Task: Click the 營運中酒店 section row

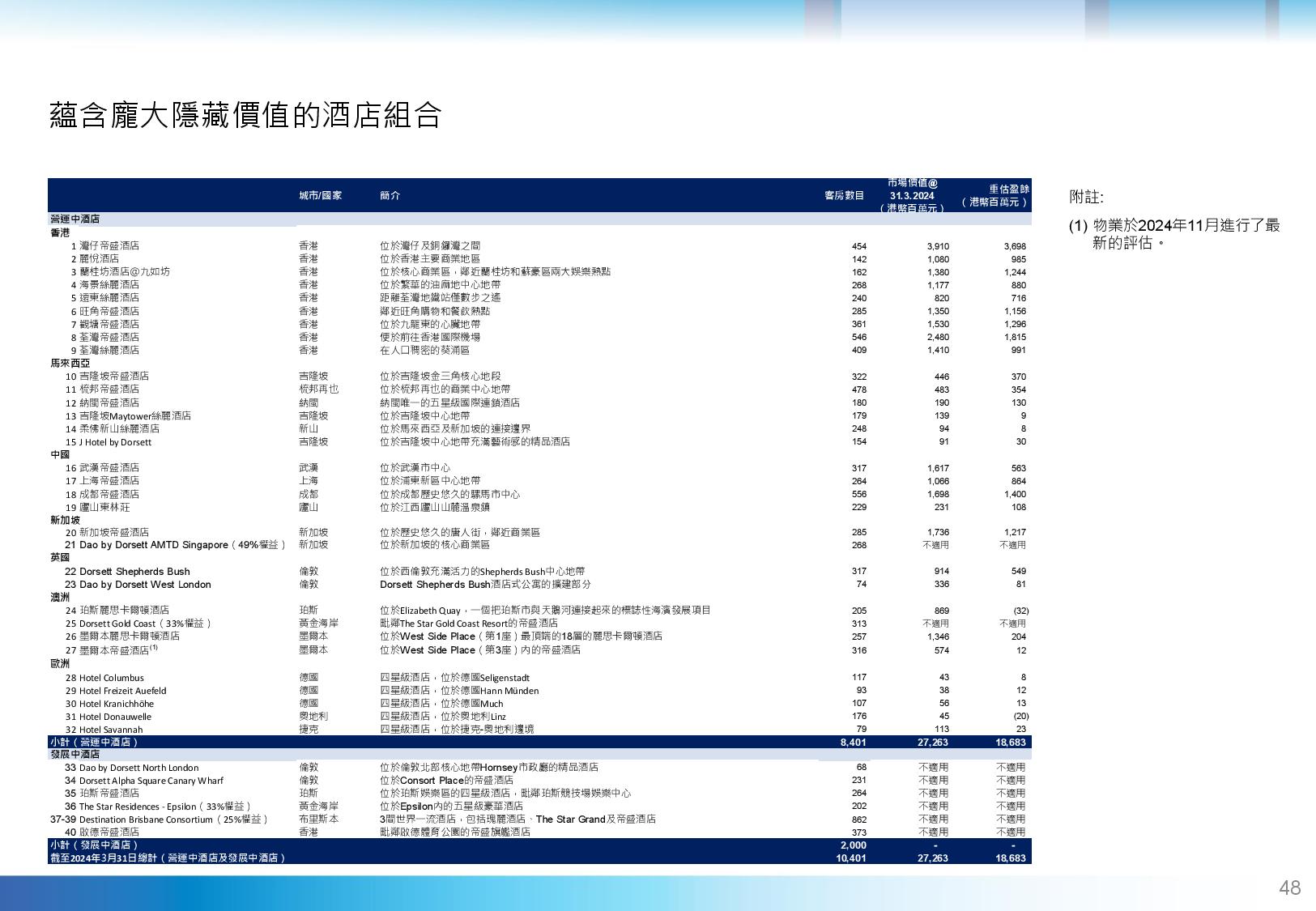Action: (x=539, y=219)
